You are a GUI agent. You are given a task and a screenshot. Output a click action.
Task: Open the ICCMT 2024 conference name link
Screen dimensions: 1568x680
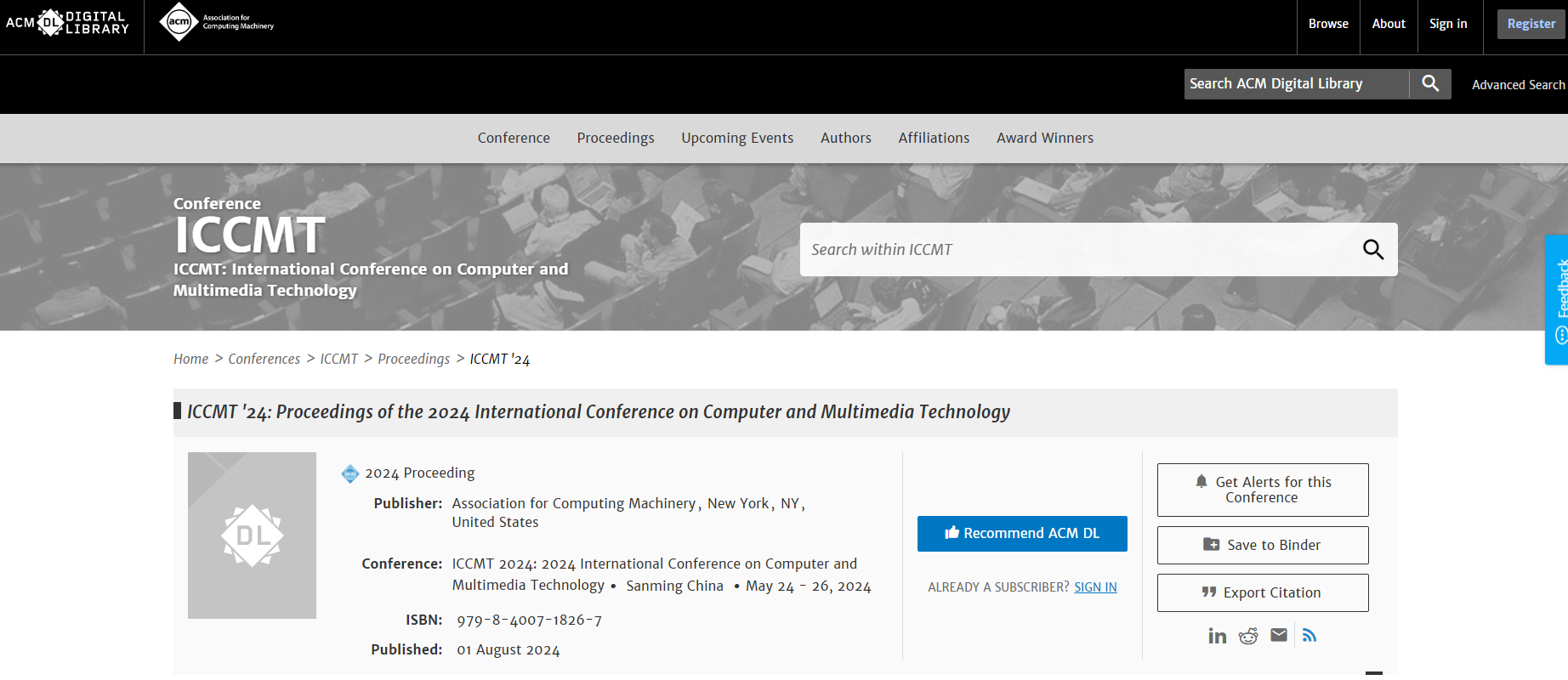(x=654, y=574)
